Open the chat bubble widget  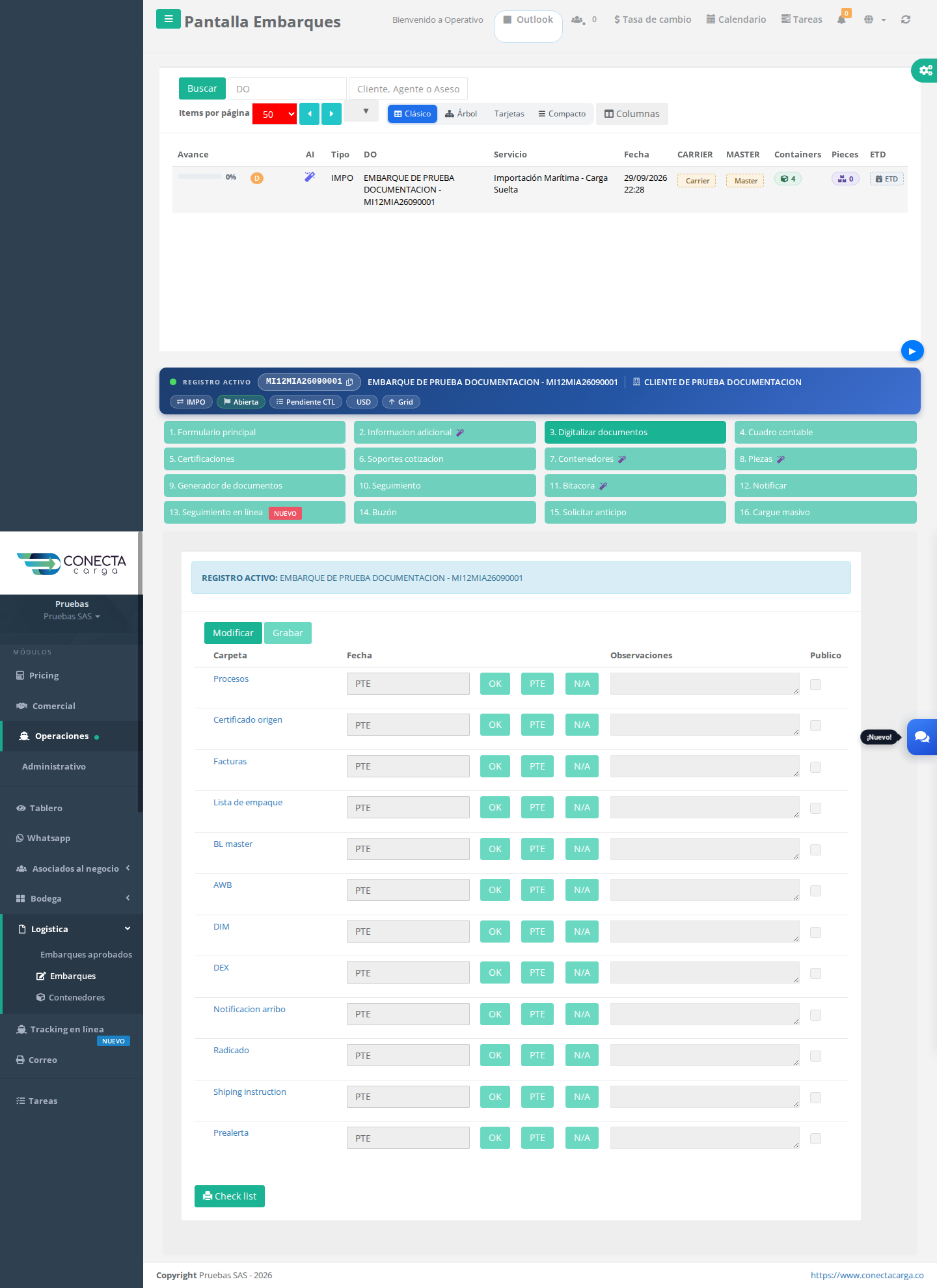click(922, 737)
